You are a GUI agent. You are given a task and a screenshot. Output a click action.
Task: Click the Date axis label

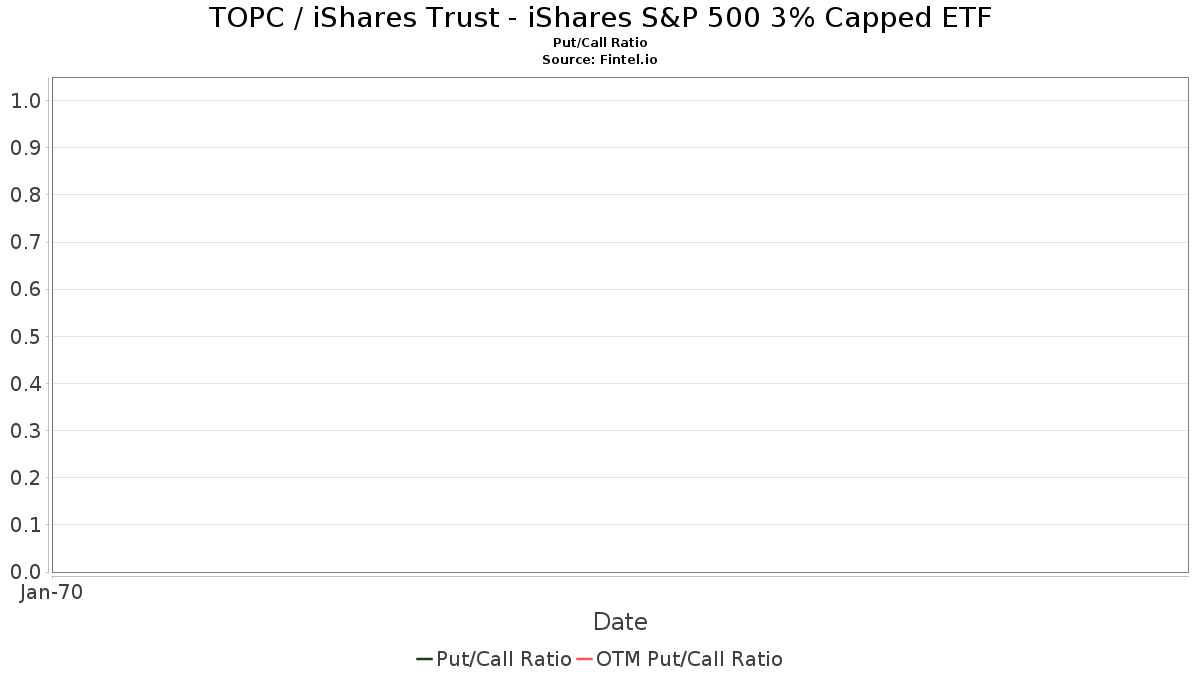tap(620, 621)
